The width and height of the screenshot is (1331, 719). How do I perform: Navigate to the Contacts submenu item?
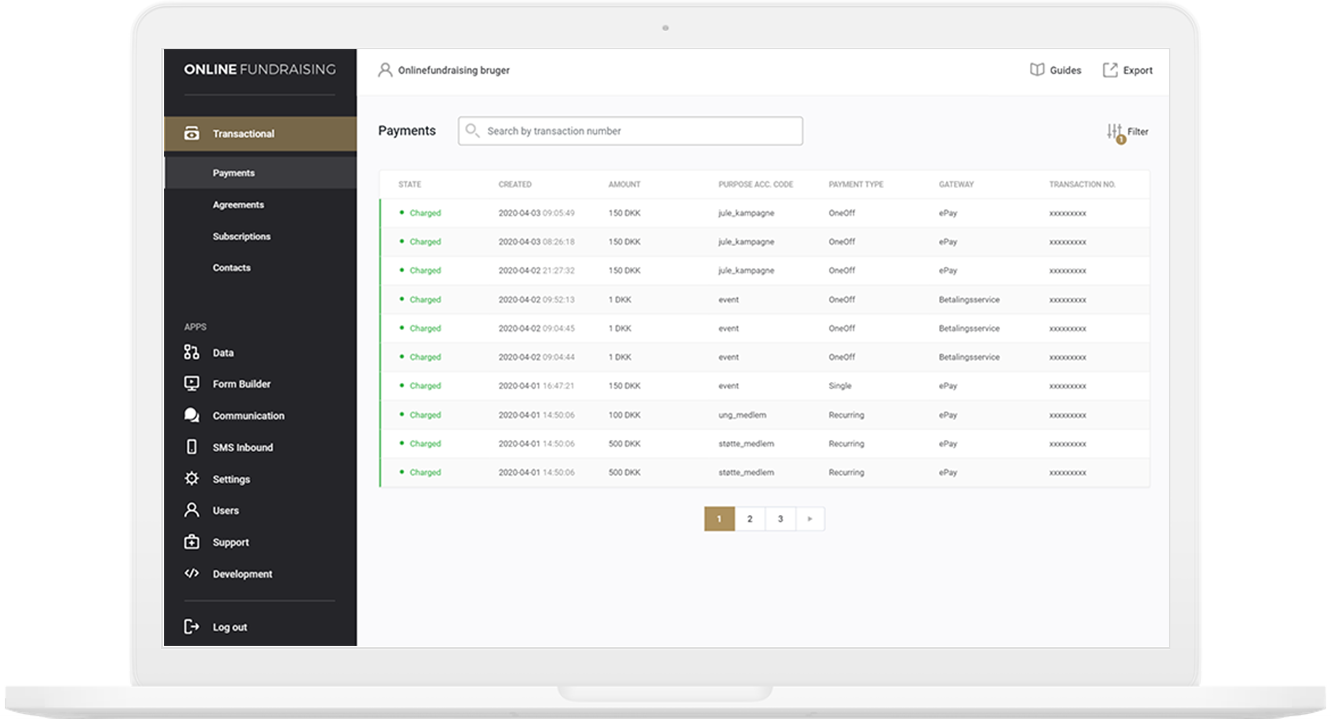click(x=231, y=268)
